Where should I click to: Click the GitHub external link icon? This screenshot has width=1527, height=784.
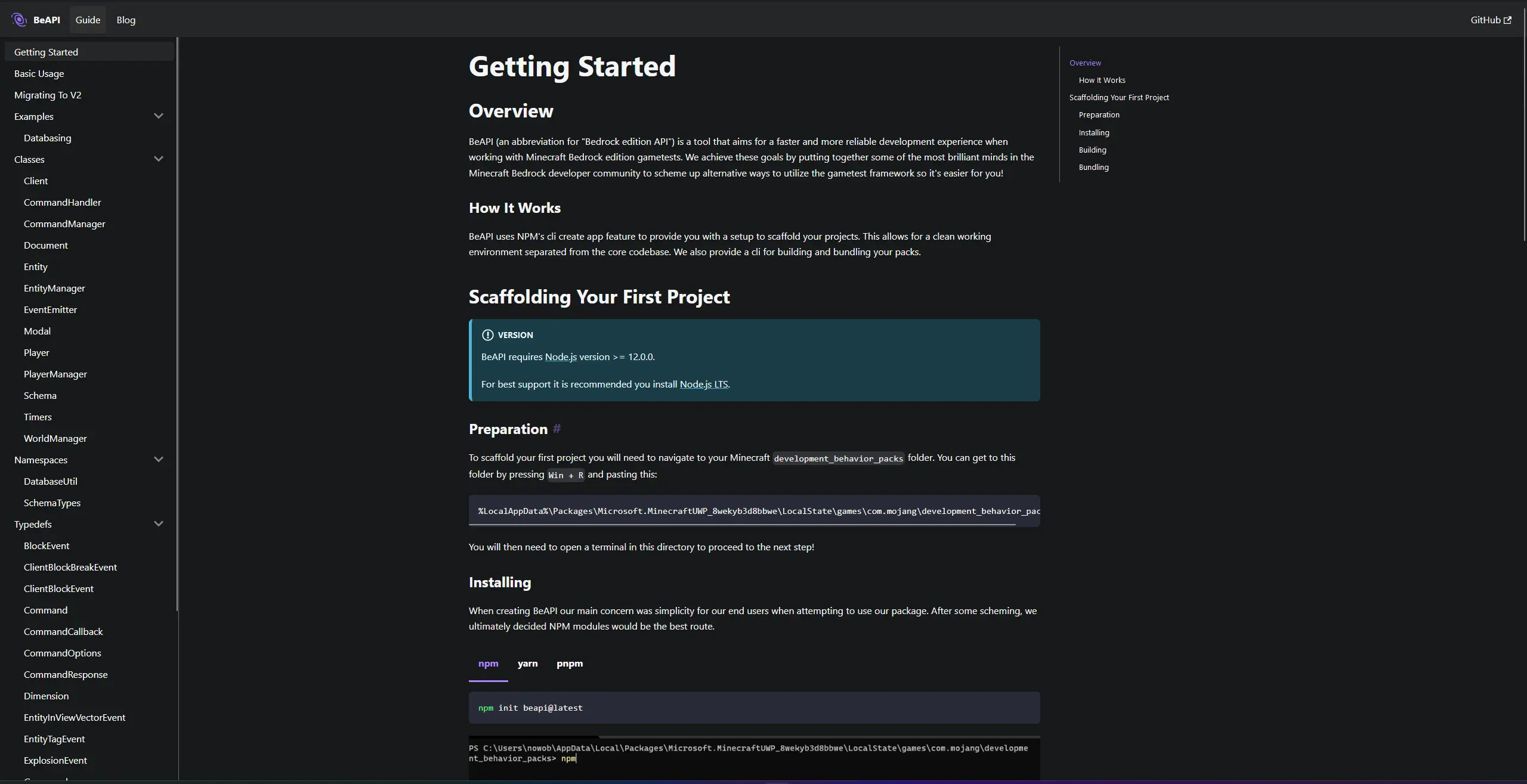(x=1507, y=20)
